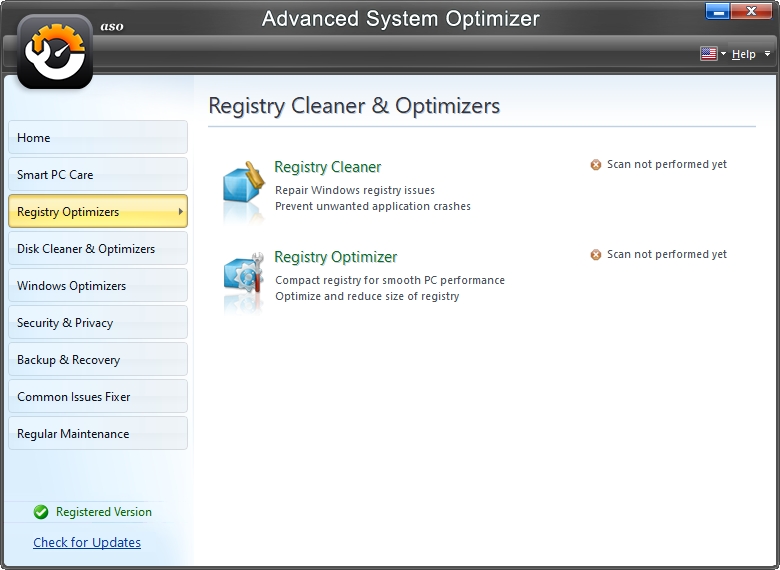
Task: Launch the Registry Optimizer title link
Action: click(x=336, y=257)
